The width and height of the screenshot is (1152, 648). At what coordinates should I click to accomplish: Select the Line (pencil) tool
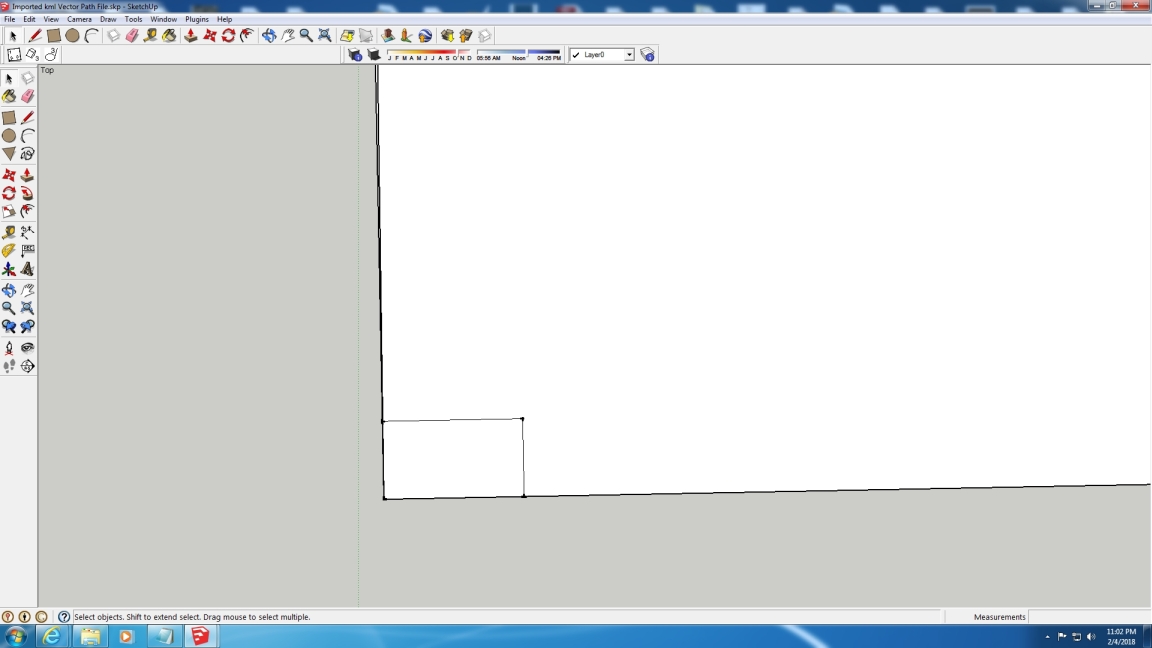tap(35, 35)
